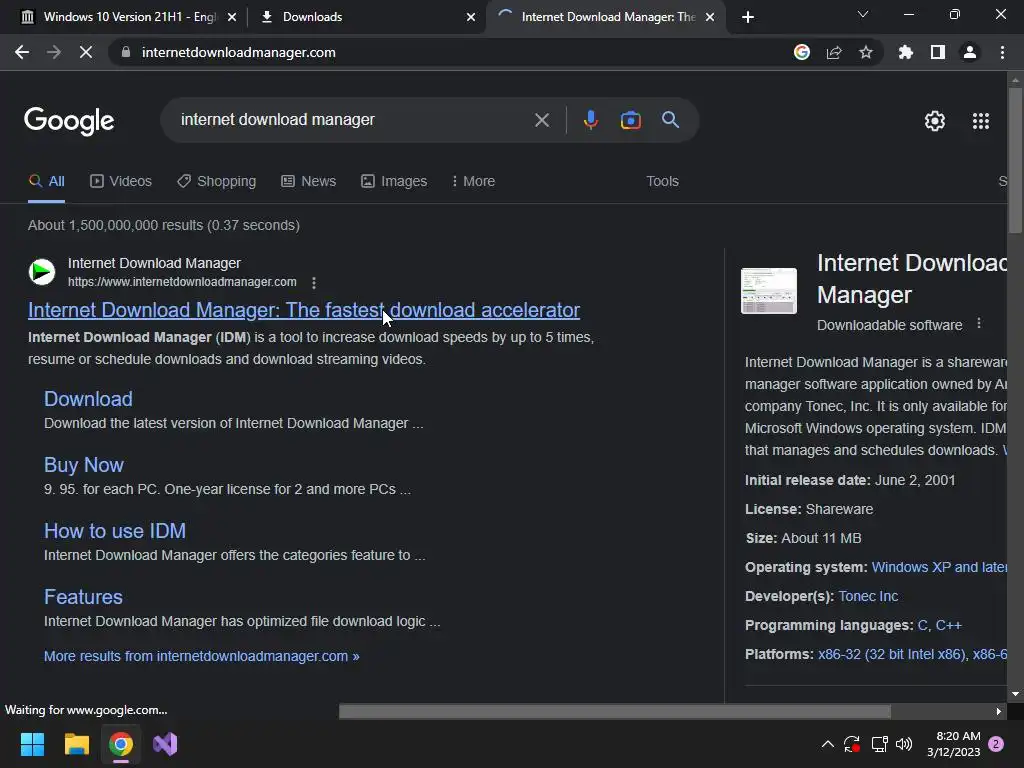Open the Google account icon in address bar

pos(802,52)
